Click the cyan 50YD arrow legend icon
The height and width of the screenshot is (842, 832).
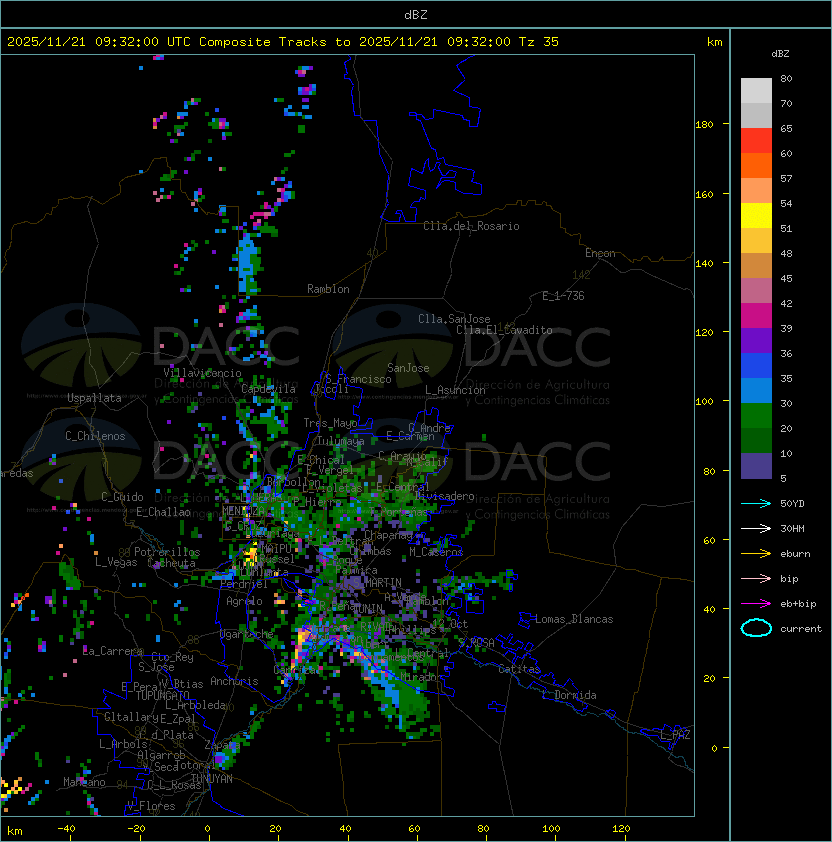[756, 503]
